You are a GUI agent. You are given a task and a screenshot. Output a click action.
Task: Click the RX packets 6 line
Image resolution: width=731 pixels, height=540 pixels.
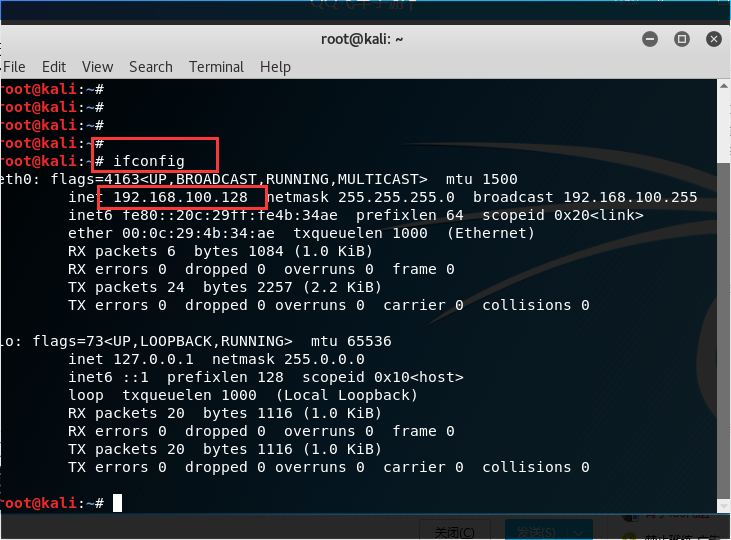click(220, 251)
